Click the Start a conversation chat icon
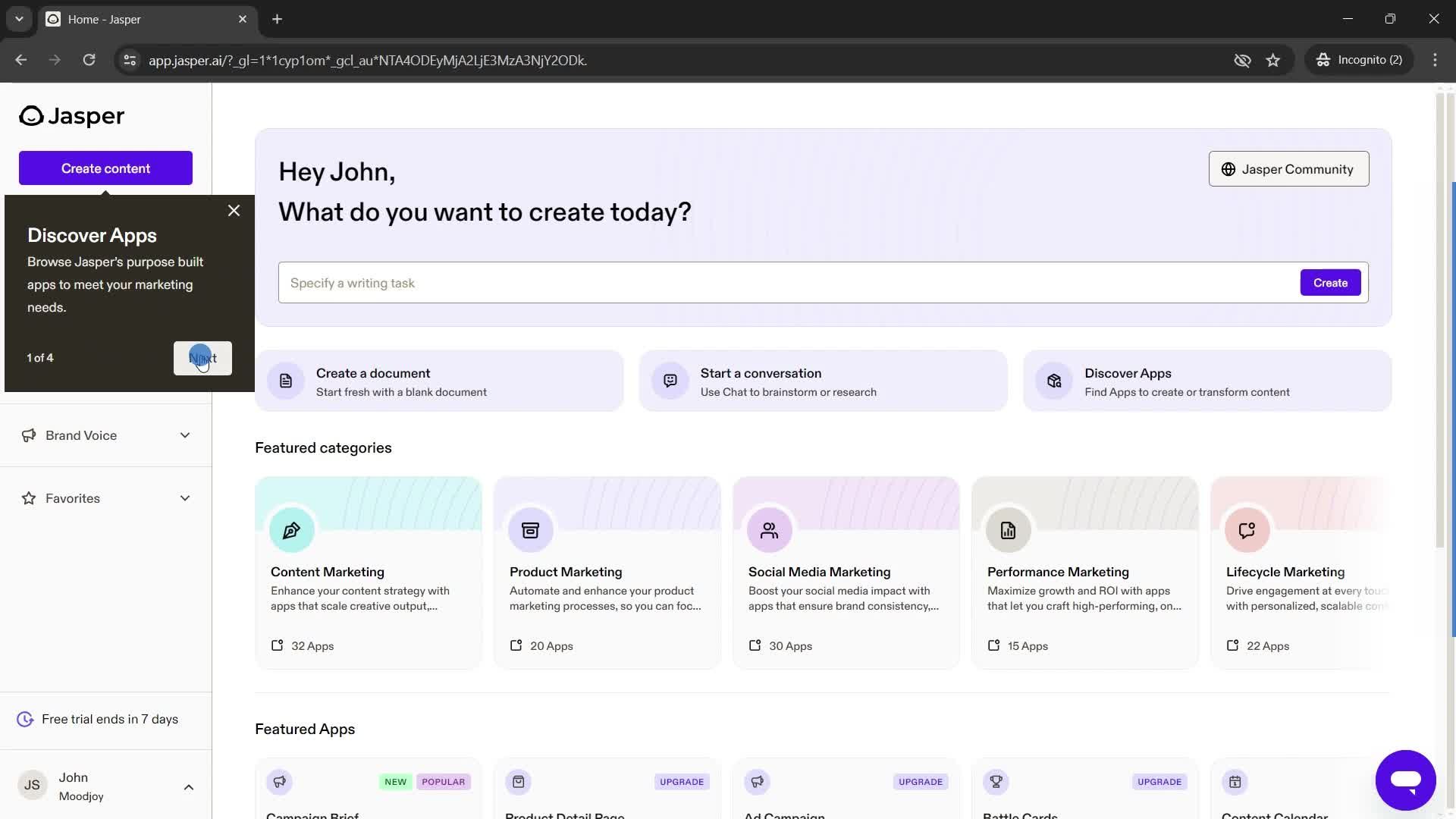This screenshot has height=819, width=1456. click(x=670, y=381)
